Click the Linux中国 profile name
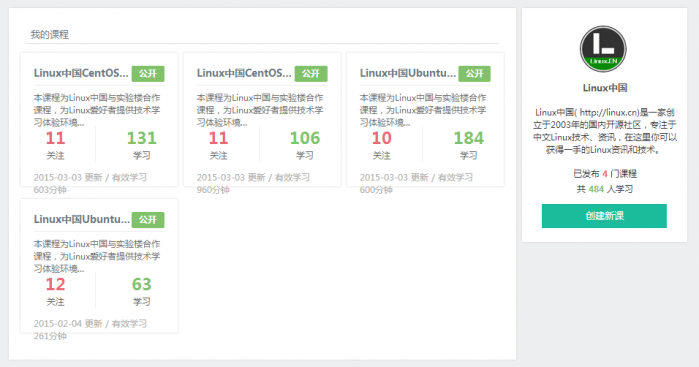 click(x=604, y=88)
